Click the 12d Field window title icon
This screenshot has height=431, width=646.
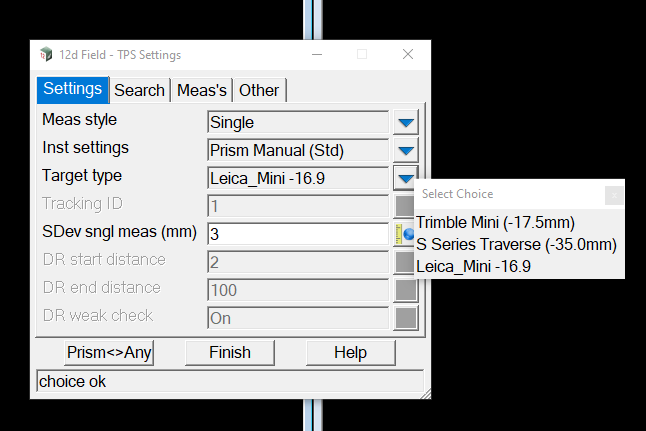click(45, 55)
